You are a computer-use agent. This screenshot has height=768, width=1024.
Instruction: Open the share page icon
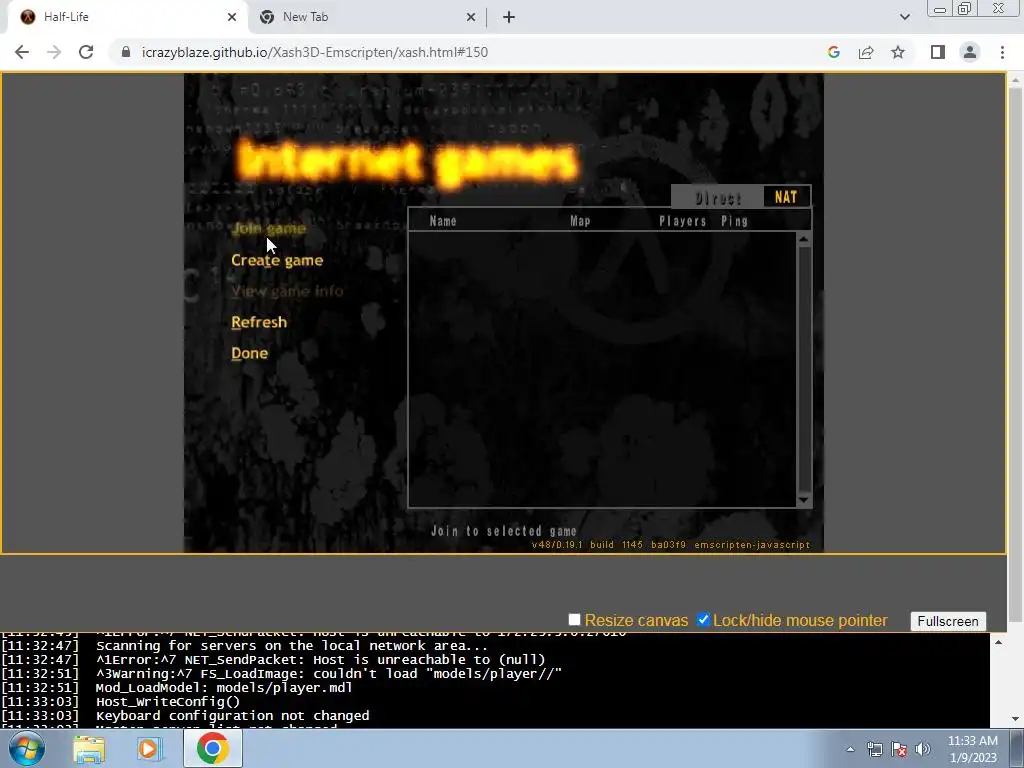click(866, 52)
